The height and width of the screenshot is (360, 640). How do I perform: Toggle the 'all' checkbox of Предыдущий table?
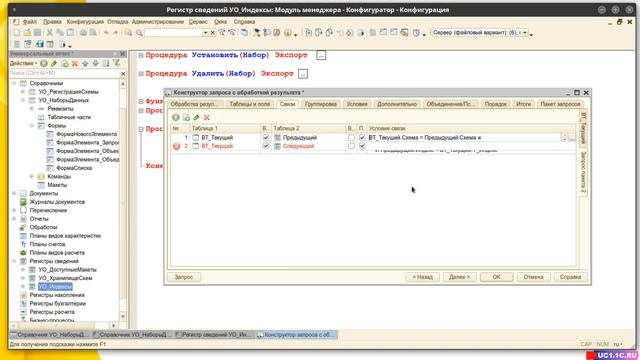(351, 138)
